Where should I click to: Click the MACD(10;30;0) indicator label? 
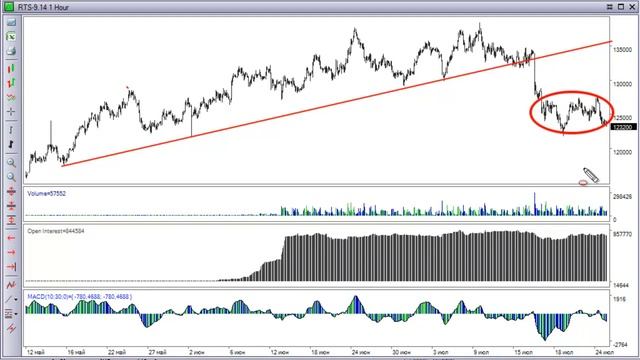pyautogui.click(x=80, y=297)
